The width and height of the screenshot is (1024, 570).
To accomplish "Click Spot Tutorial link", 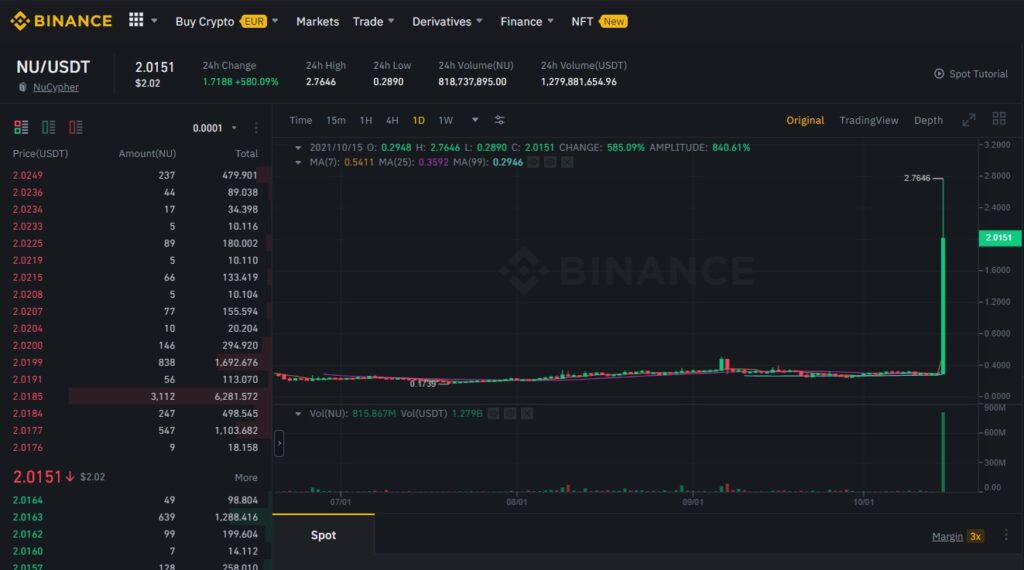I will [978, 74].
